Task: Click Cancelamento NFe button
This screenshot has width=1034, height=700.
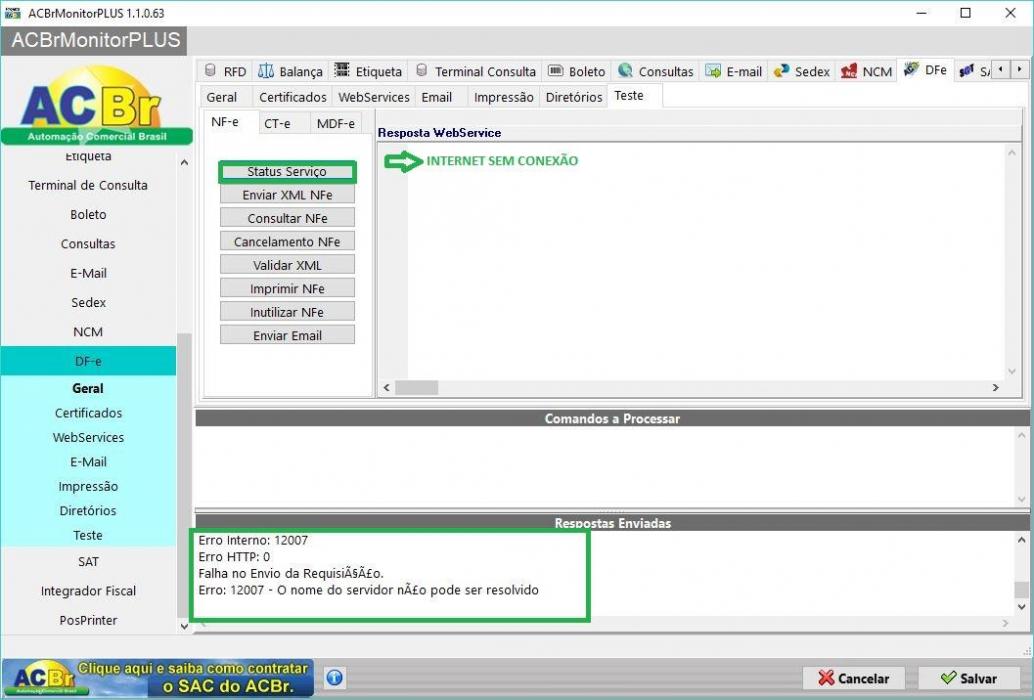Action: pos(287,242)
